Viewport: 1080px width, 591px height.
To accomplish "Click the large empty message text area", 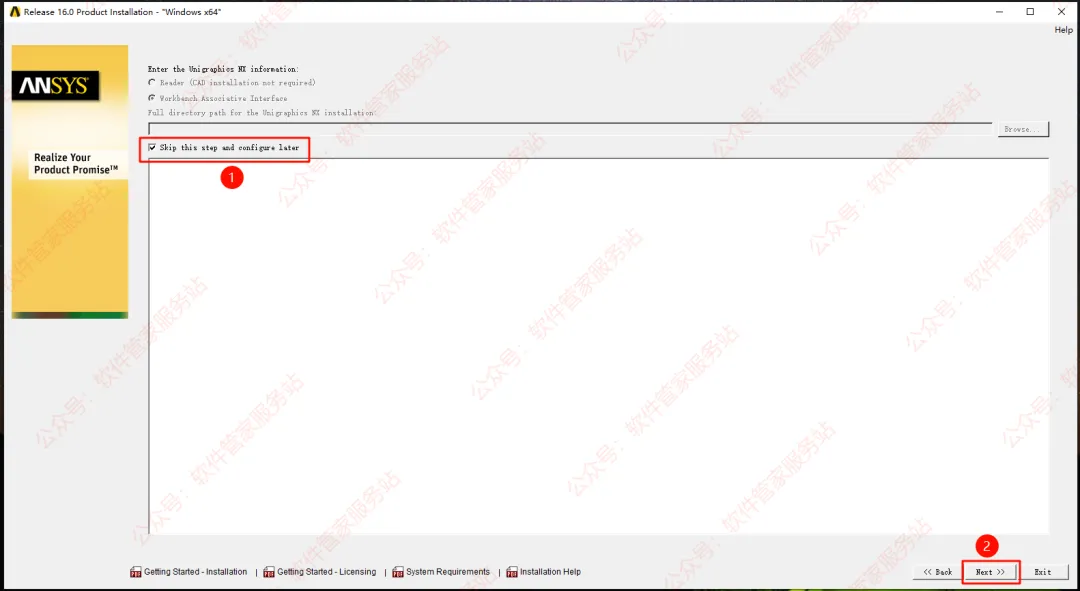I will (599, 346).
